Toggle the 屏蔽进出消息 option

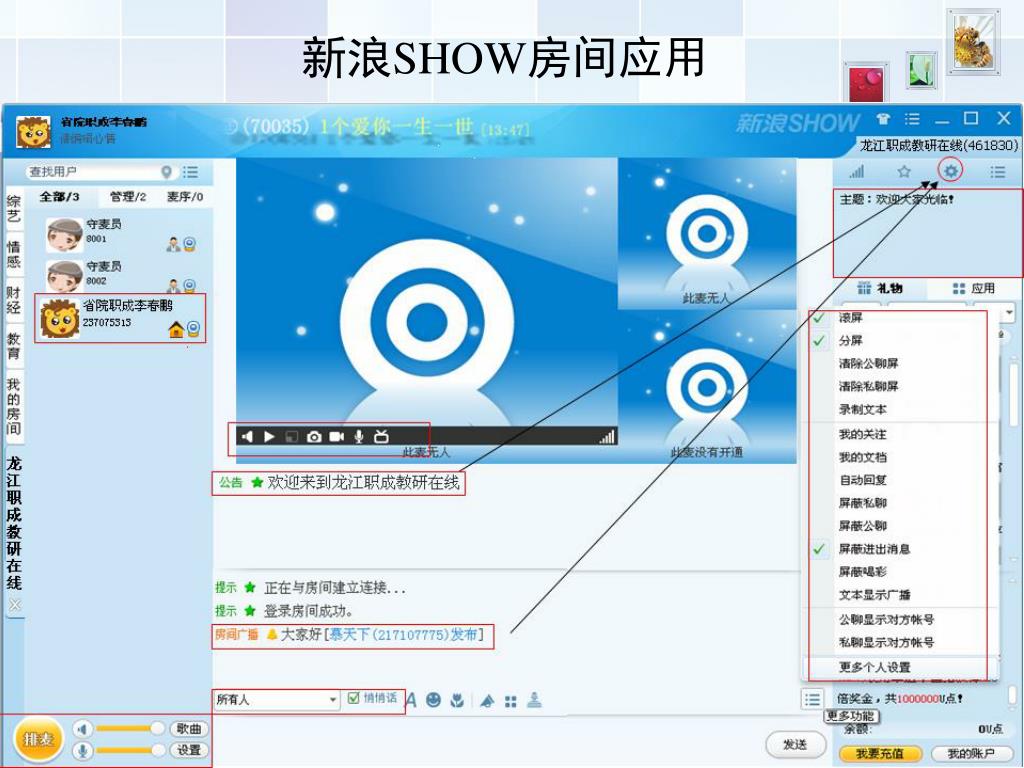(x=874, y=549)
